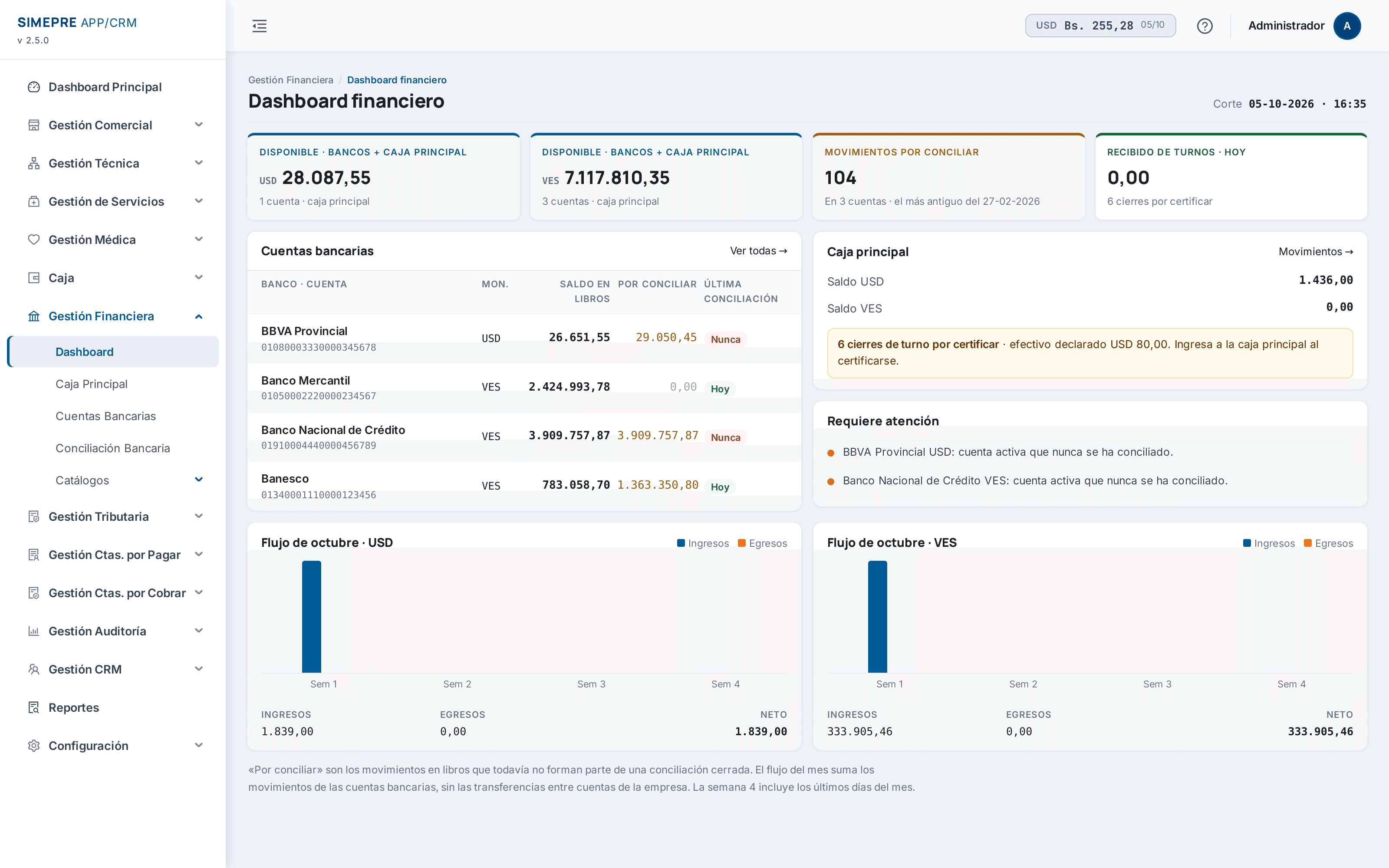Click the Gestión CRM people icon
The image size is (1389, 868).
click(x=34, y=669)
